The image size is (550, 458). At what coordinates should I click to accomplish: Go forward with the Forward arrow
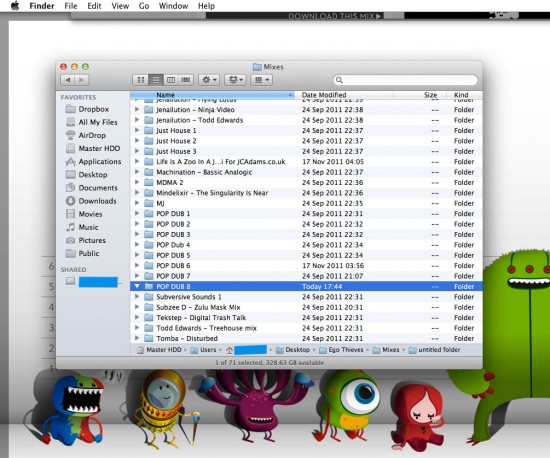[x=82, y=80]
